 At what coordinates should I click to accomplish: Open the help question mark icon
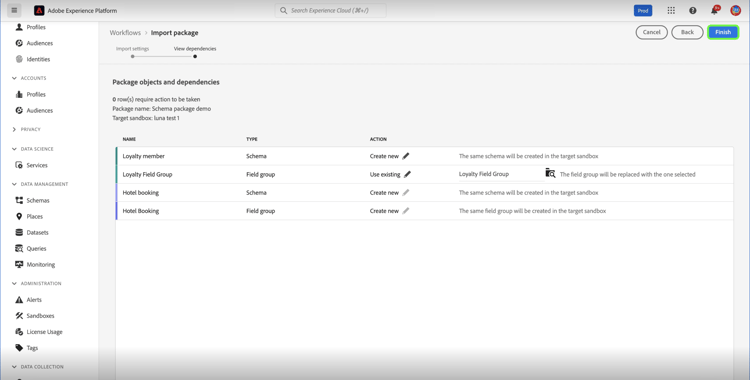(693, 11)
